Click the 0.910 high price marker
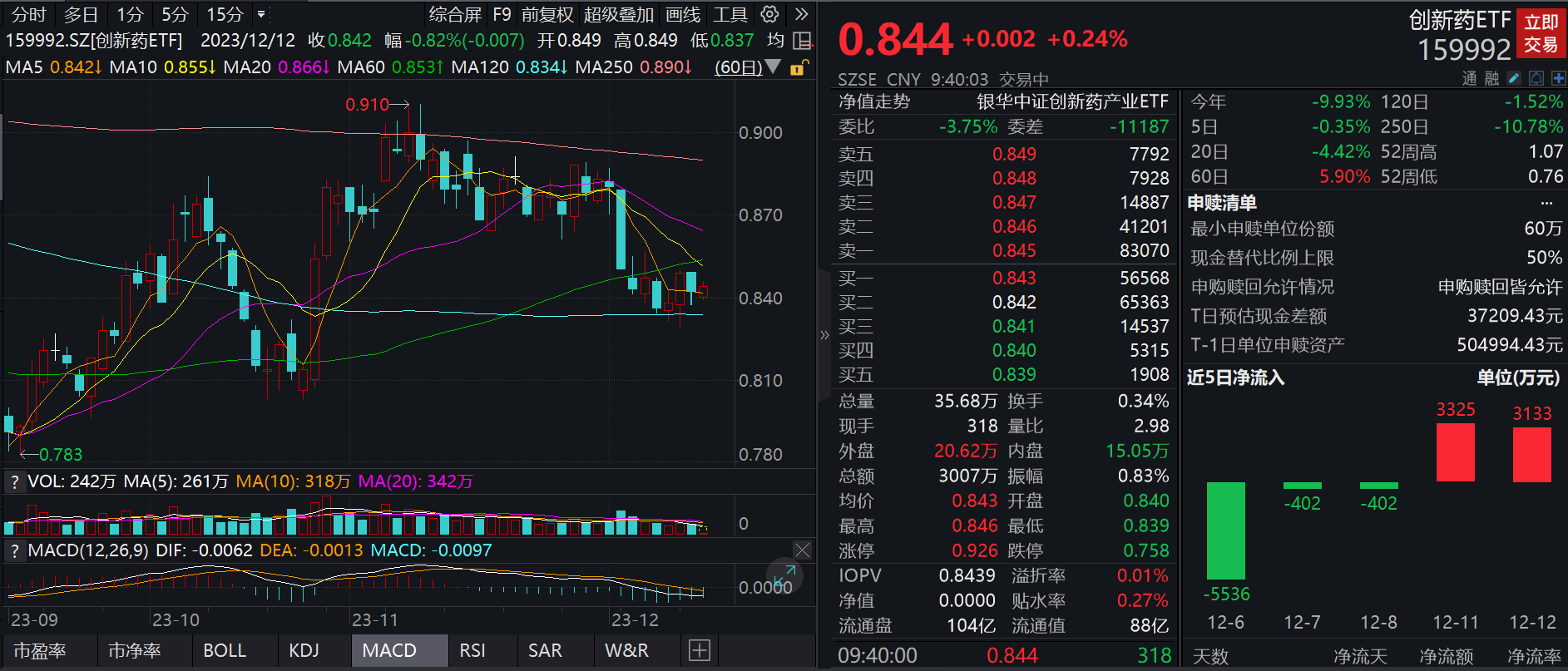Screen dimensions: 1568x671 368,105
